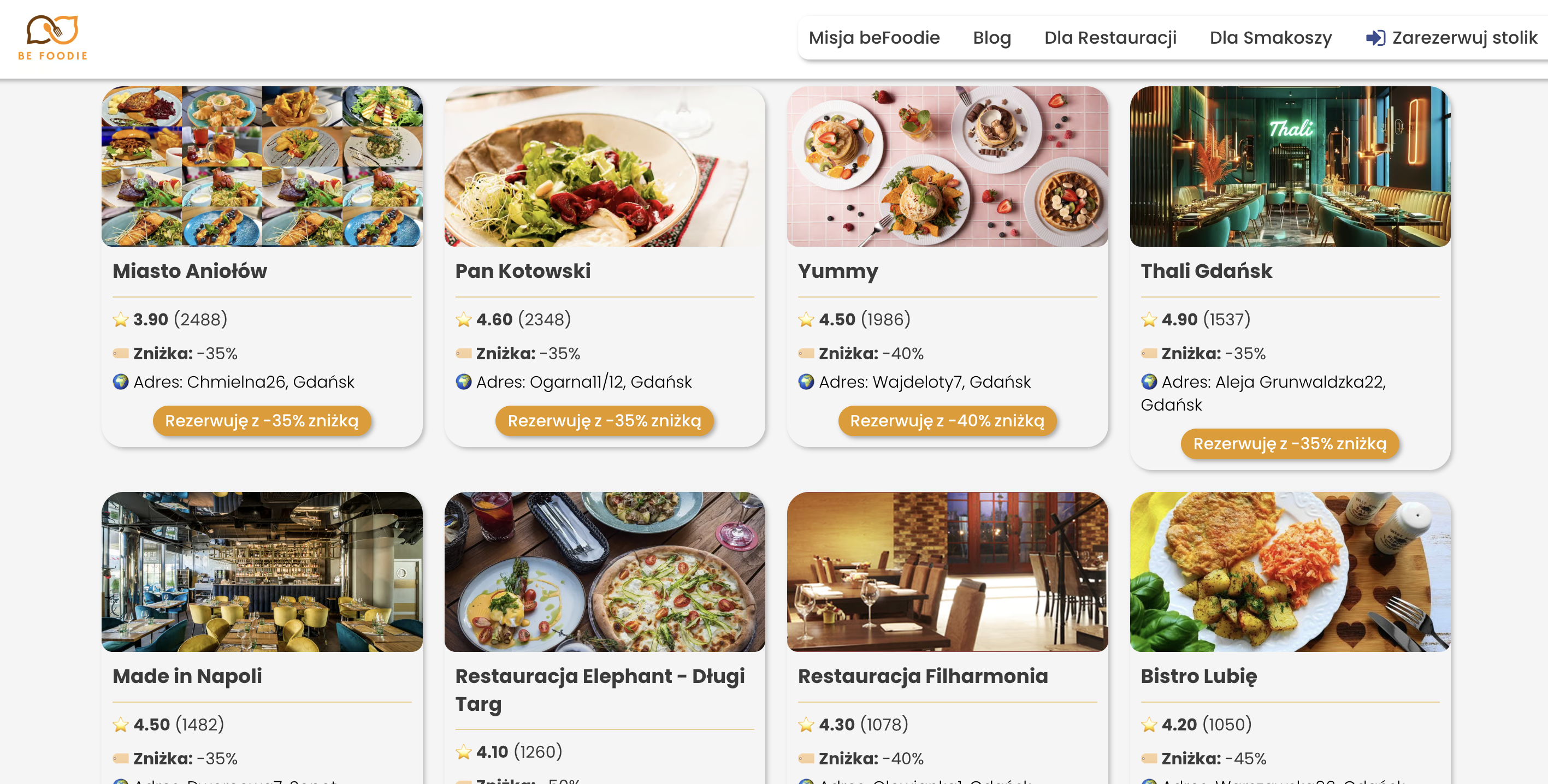The height and width of the screenshot is (784, 1548).
Task: Click the Restauracja Elephant pizza image
Action: [x=605, y=572]
